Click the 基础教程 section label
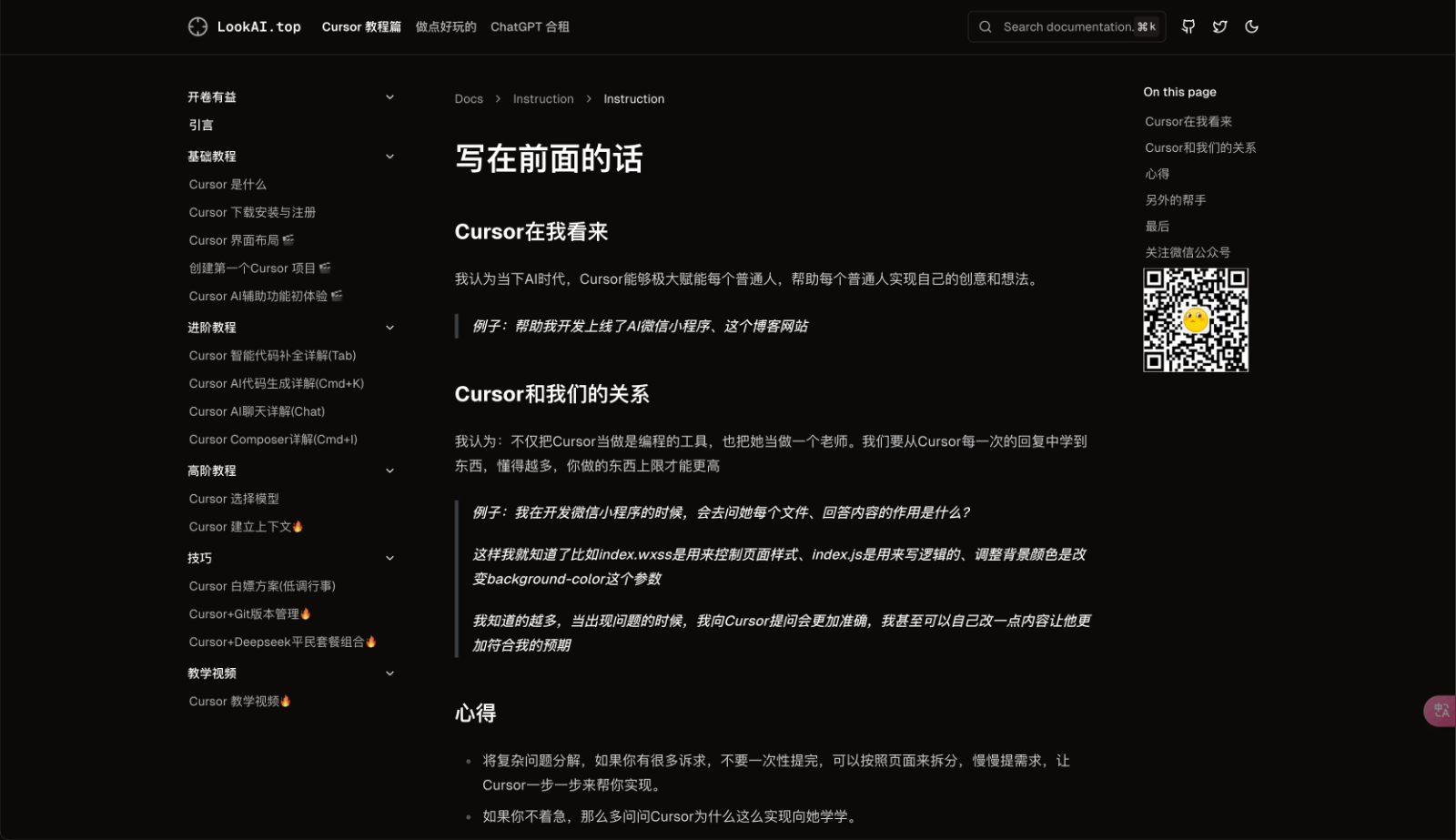The width and height of the screenshot is (1456, 840). pos(212,157)
